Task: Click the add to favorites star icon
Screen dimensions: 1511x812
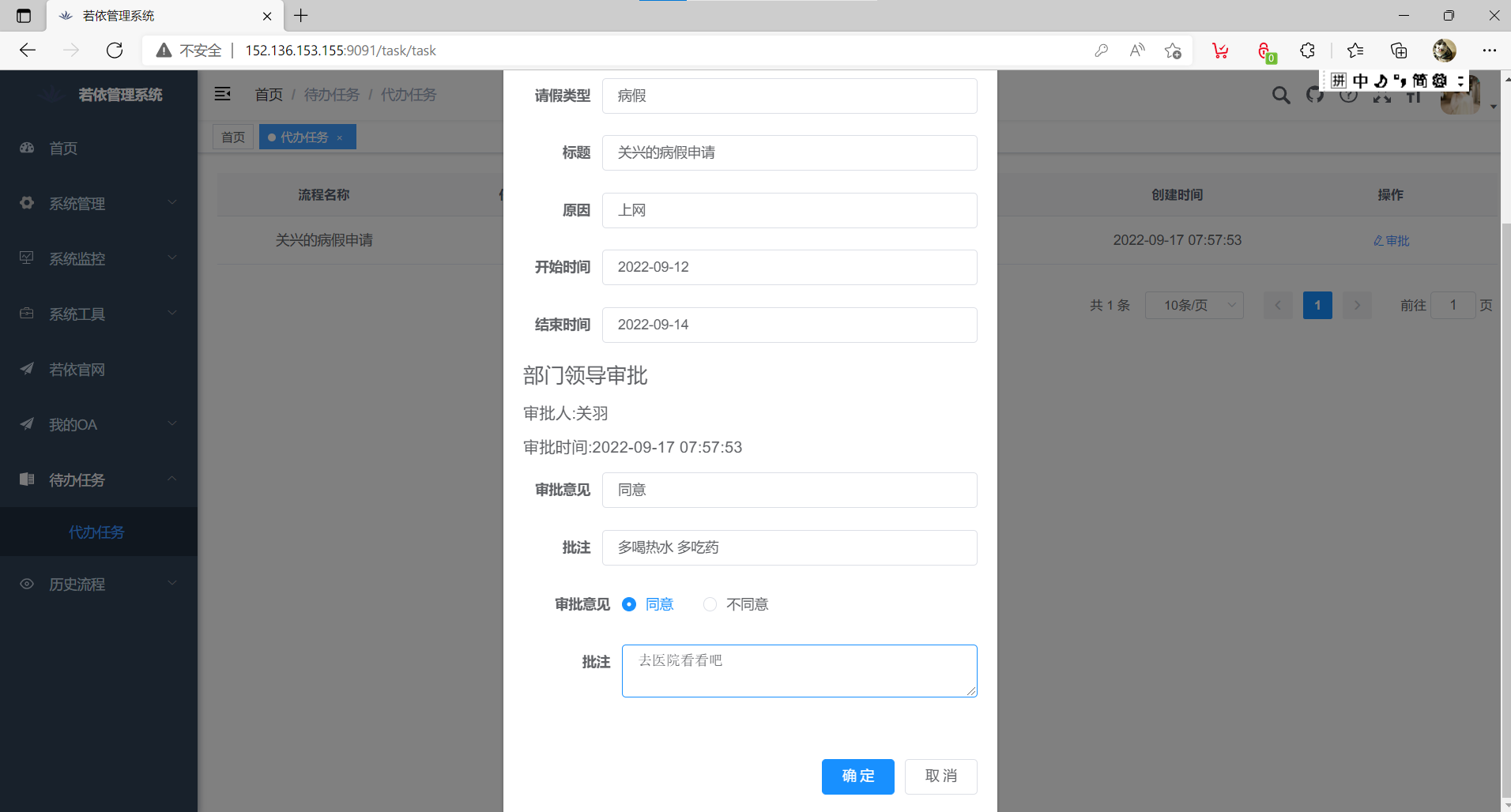Action: pyautogui.click(x=1173, y=51)
